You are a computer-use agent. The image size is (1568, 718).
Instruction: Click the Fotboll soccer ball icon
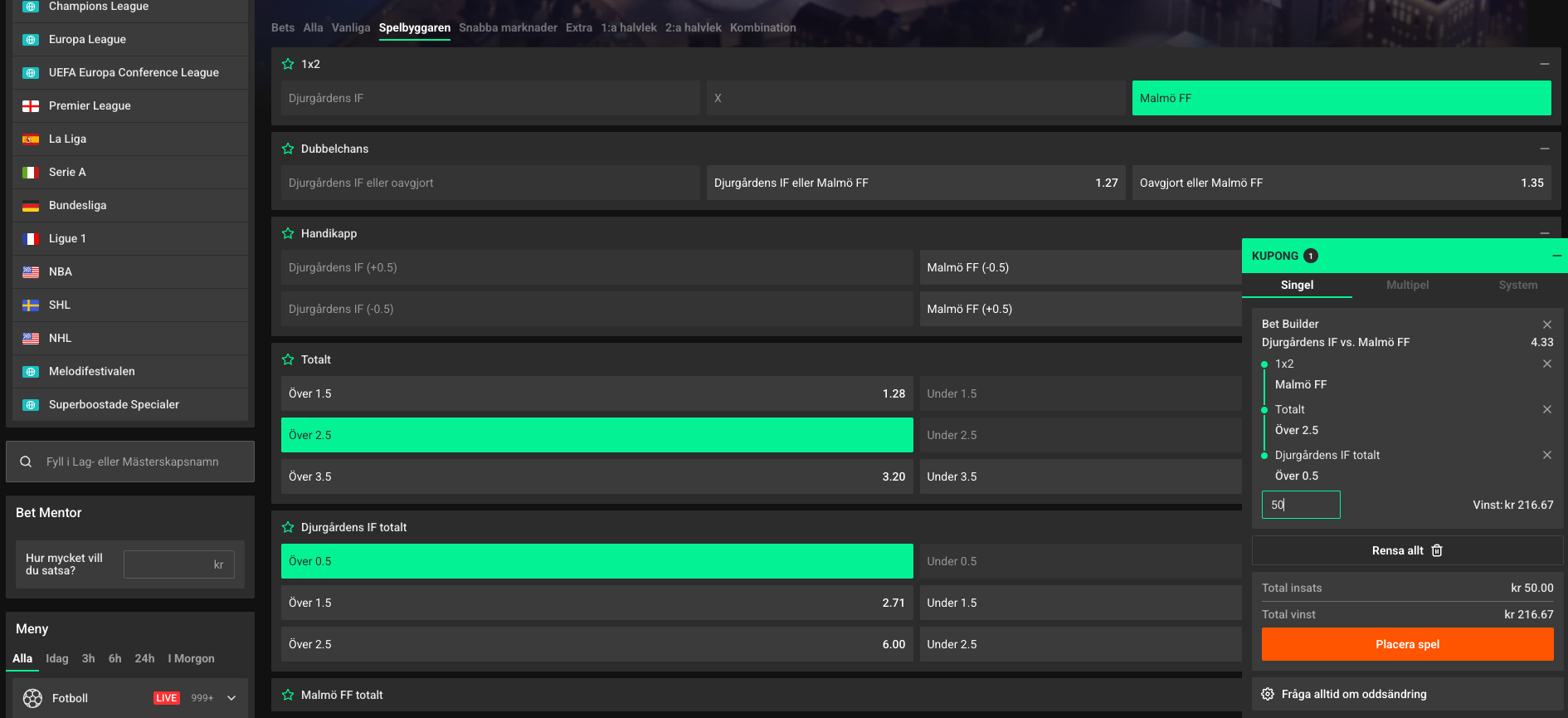click(32, 698)
